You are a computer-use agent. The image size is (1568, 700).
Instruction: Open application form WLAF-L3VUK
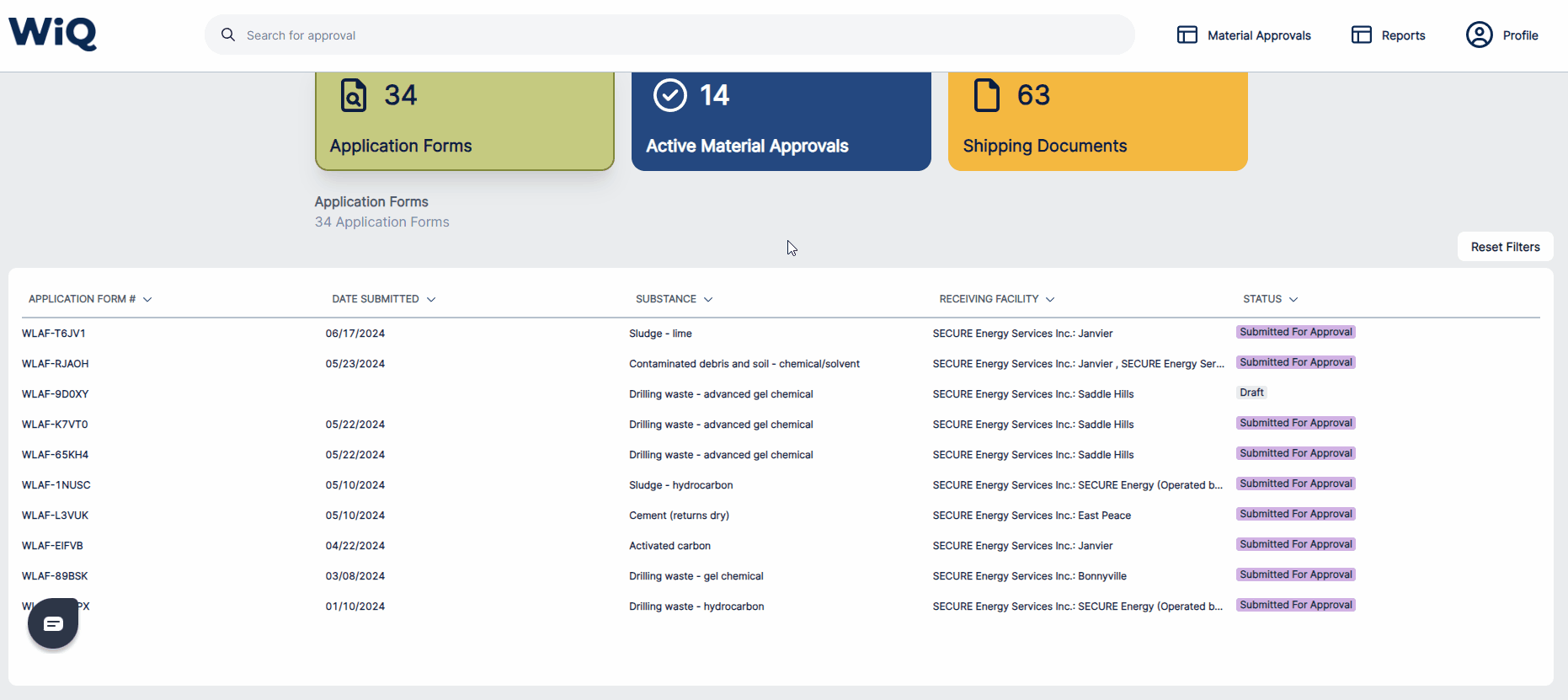point(56,516)
